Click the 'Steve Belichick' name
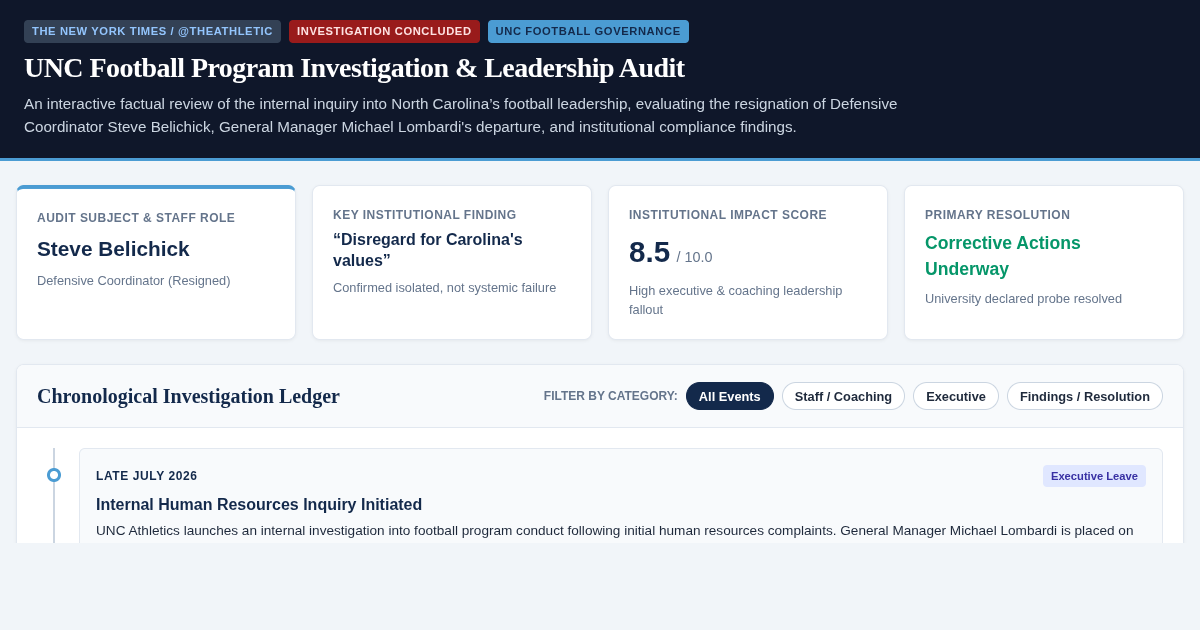Viewport: 1200px width, 630px height. (113, 249)
